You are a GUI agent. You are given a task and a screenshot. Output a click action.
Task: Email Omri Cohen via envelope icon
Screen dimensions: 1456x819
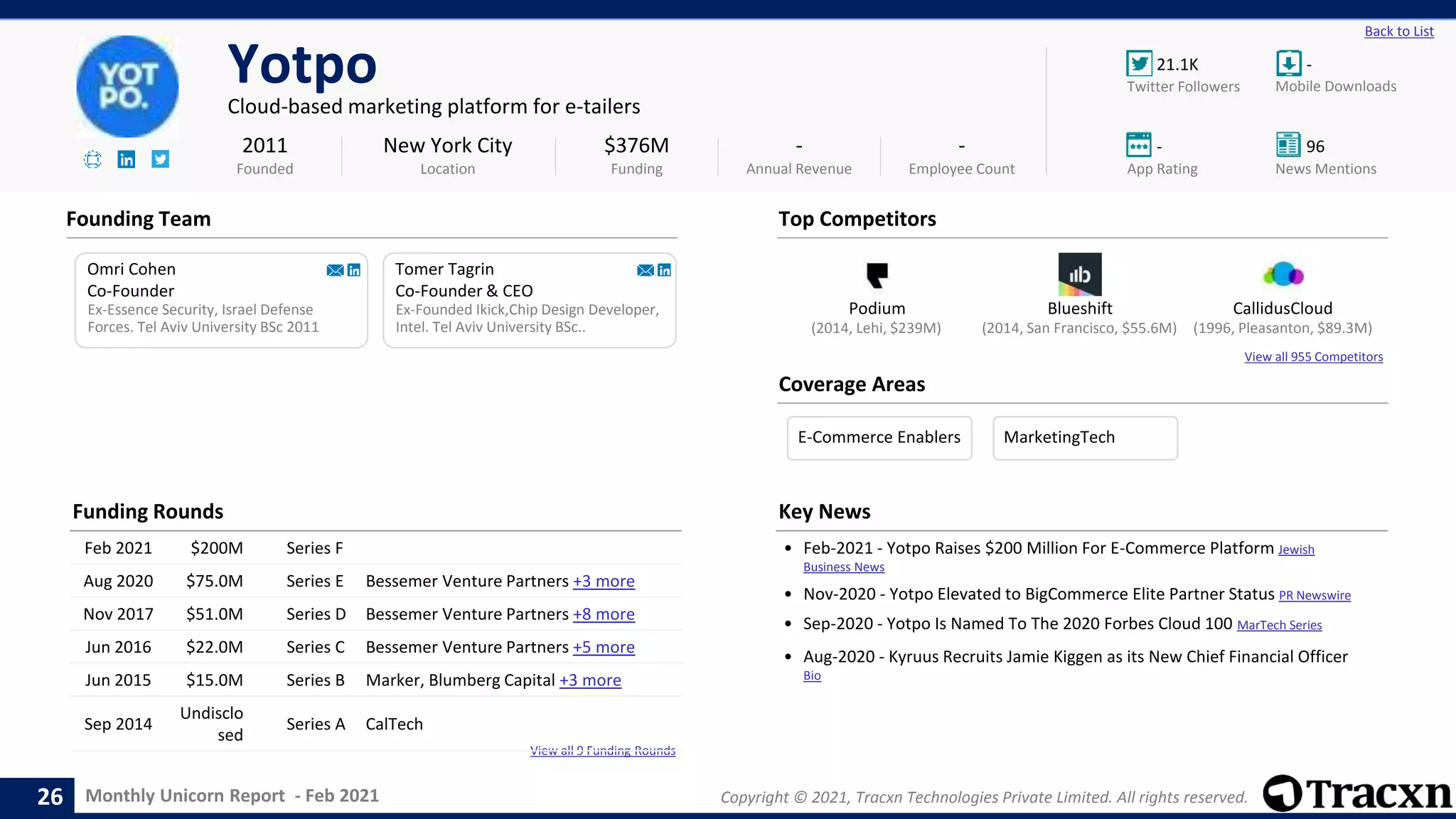click(x=335, y=270)
